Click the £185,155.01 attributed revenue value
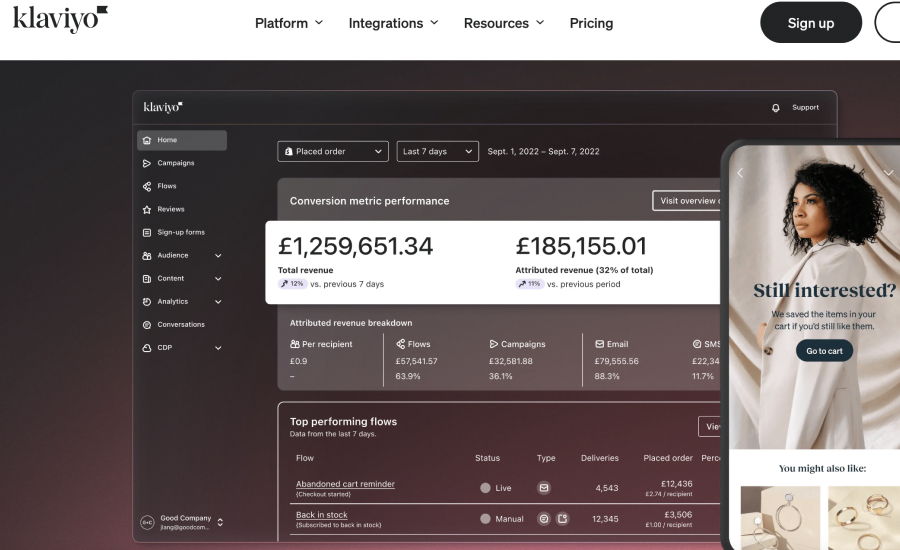 [x=581, y=246]
